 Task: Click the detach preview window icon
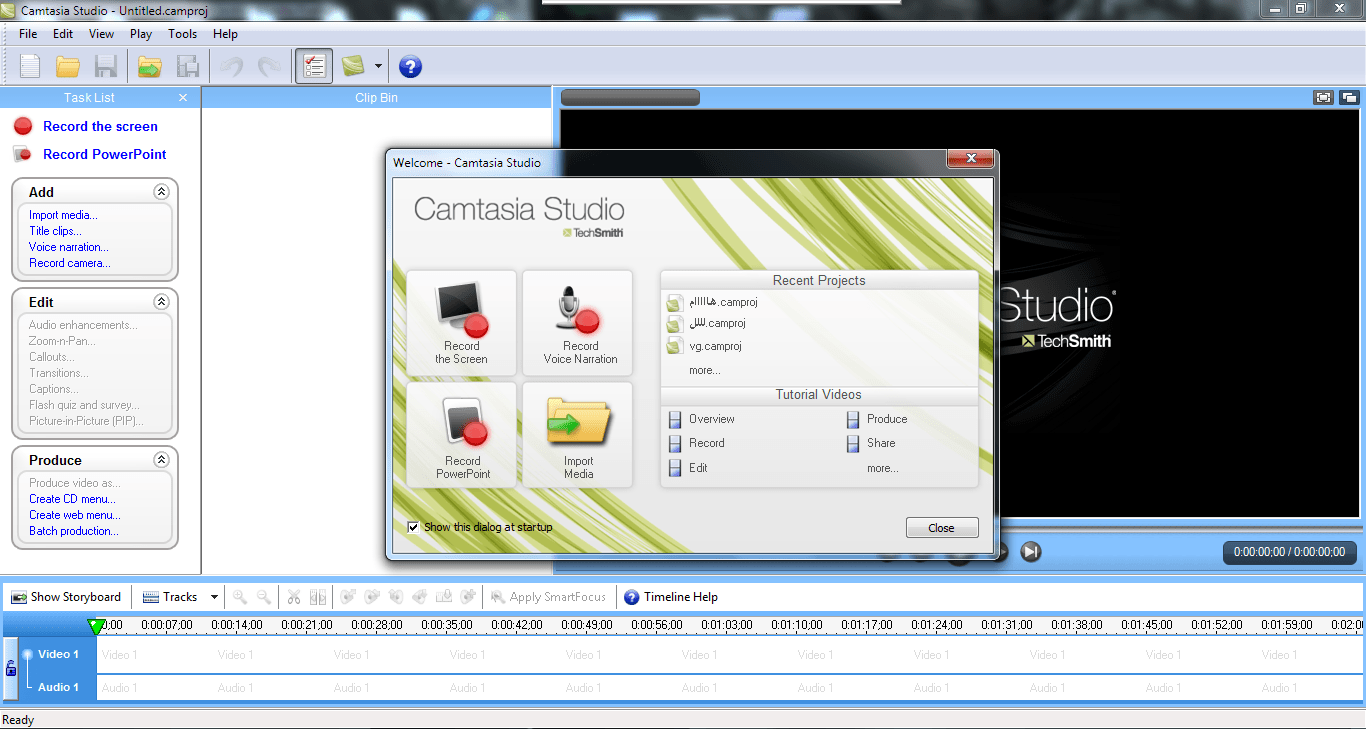1349,97
